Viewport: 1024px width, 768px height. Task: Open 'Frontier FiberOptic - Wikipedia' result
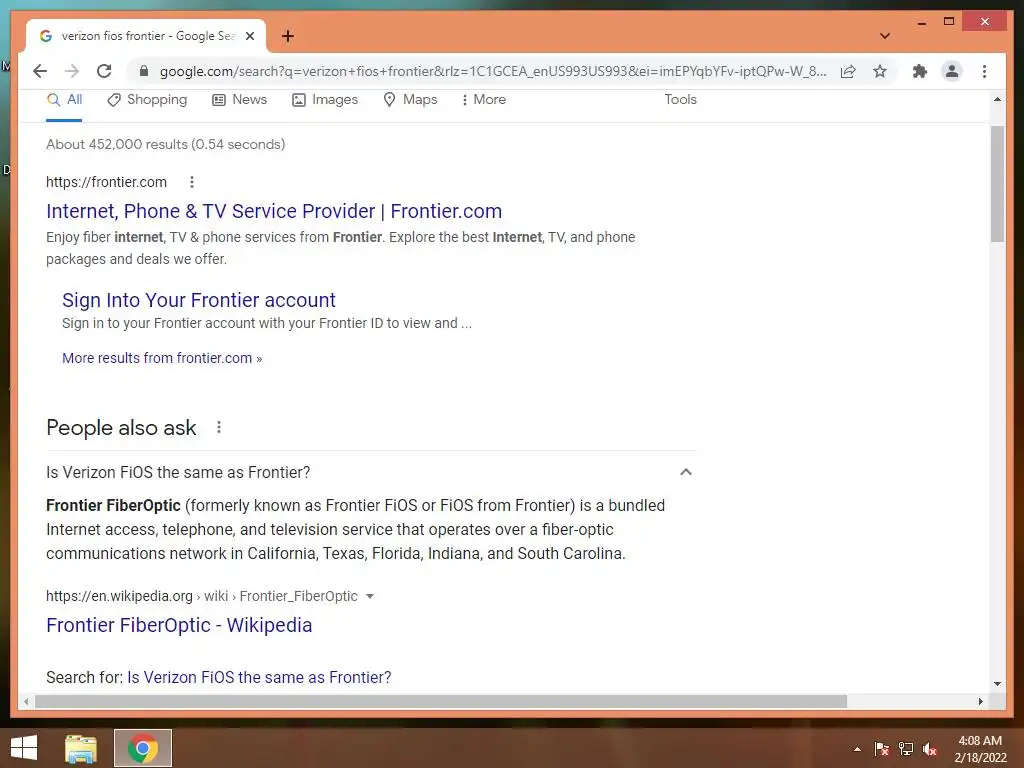pos(179,625)
